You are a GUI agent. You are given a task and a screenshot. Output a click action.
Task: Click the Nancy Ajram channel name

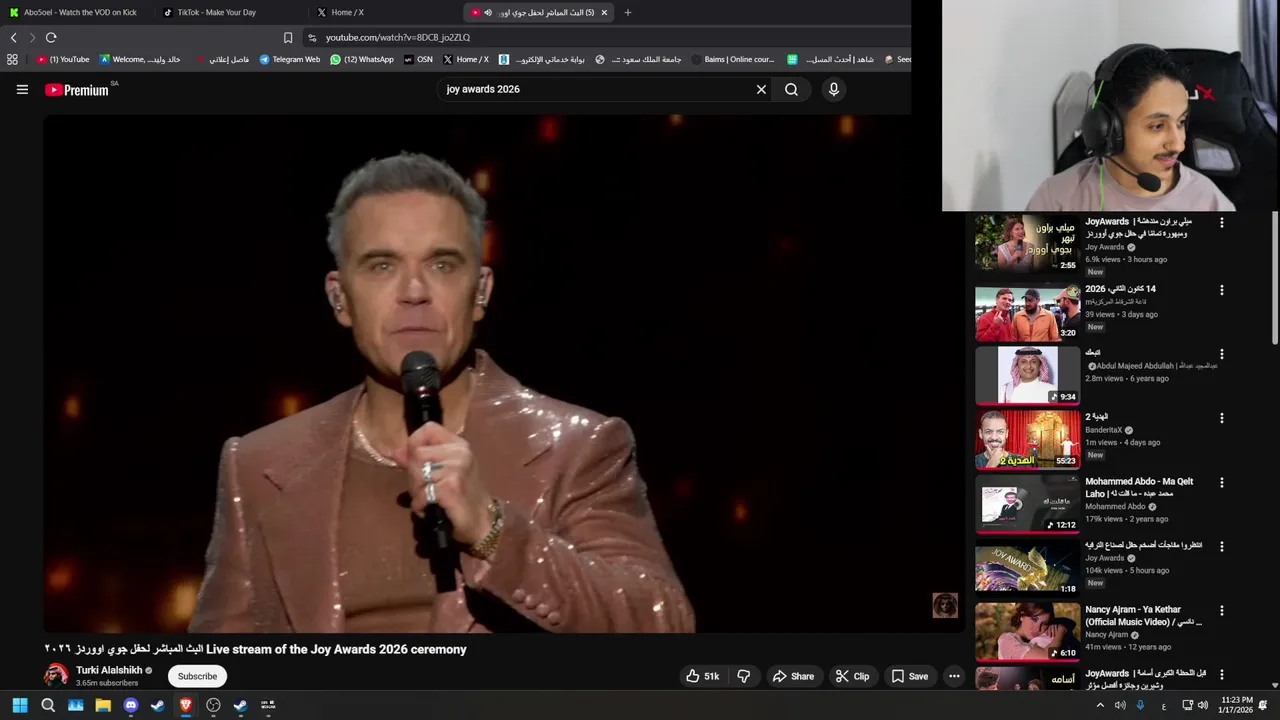[1106, 634]
